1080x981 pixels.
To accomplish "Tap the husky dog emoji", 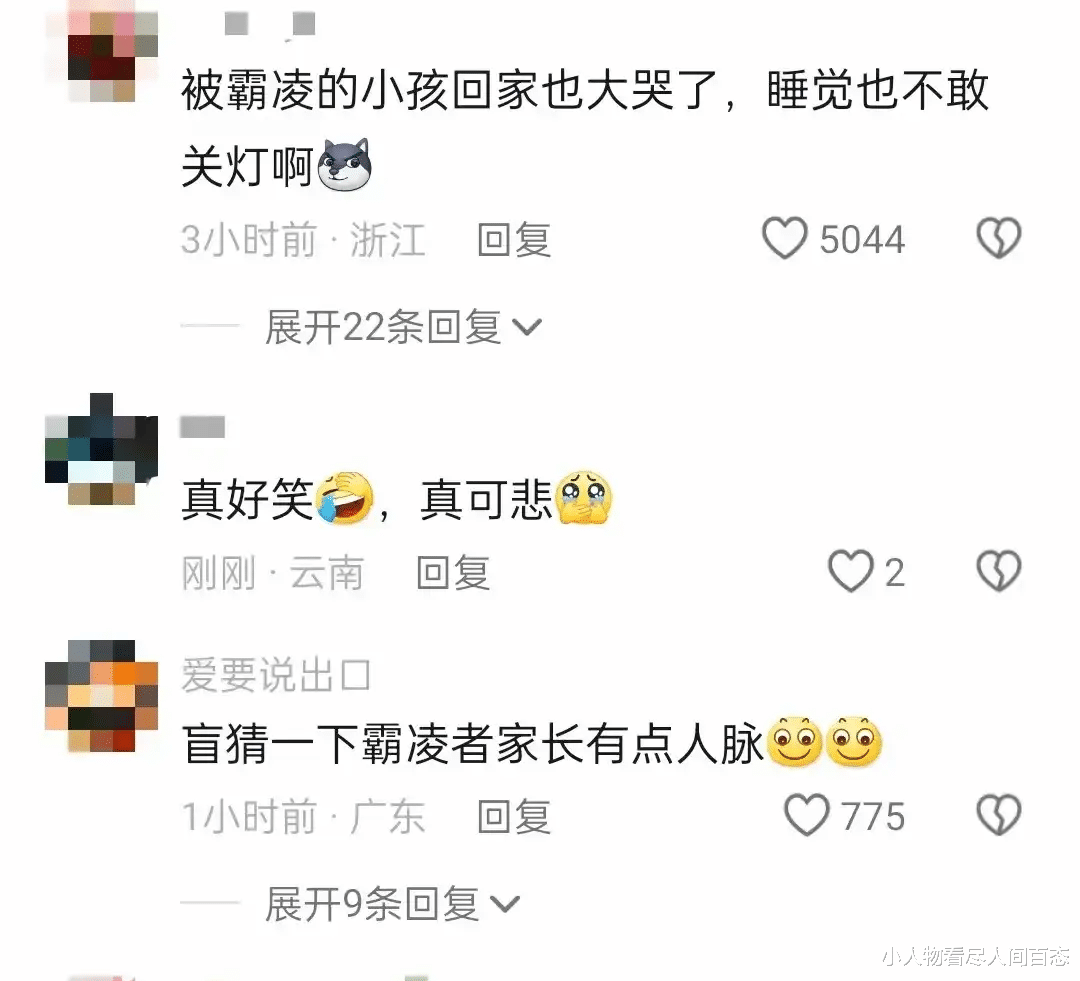I will coord(344,165).
